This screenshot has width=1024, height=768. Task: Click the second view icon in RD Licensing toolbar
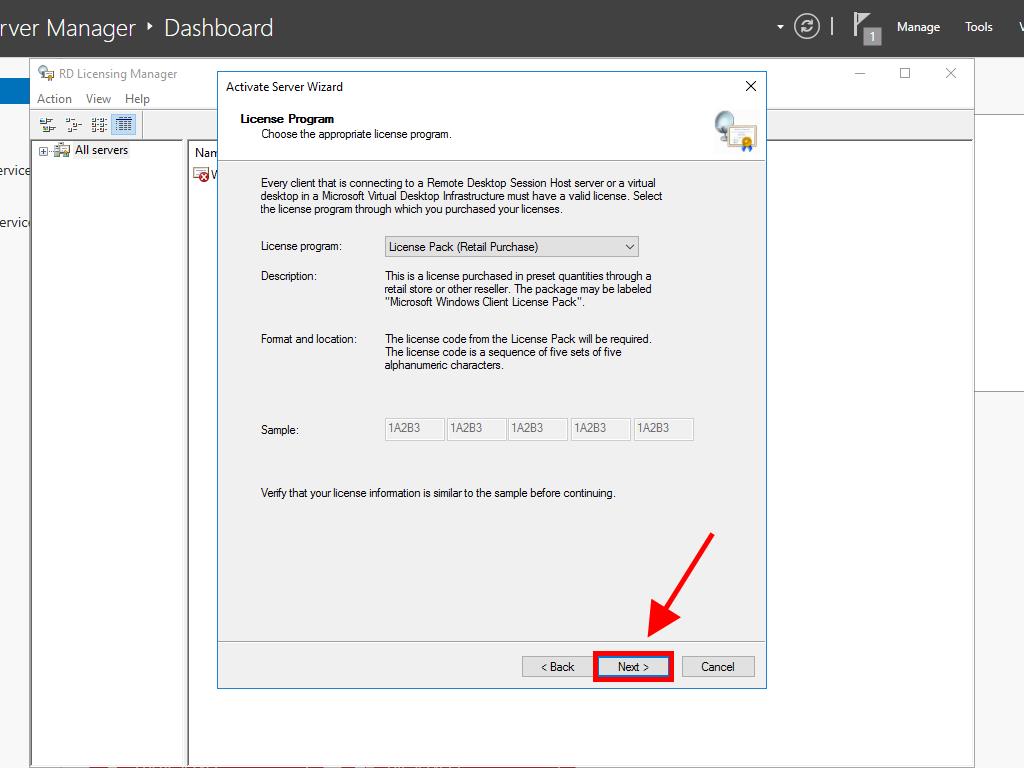click(73, 125)
